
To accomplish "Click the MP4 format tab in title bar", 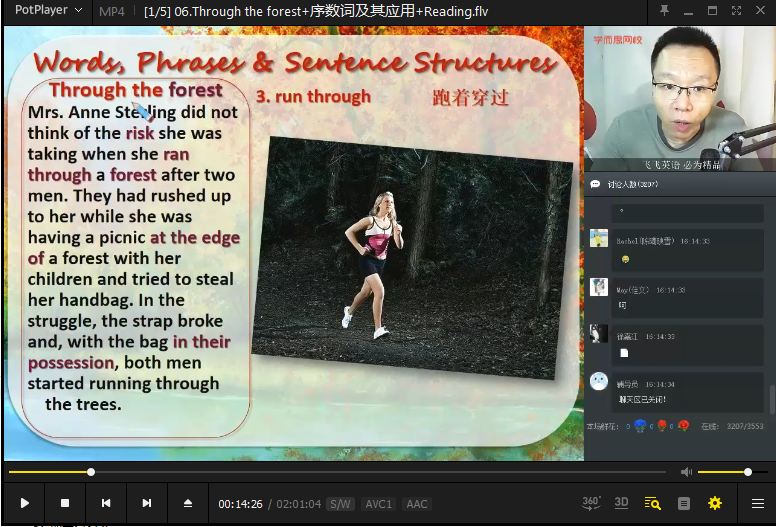I will [112, 12].
